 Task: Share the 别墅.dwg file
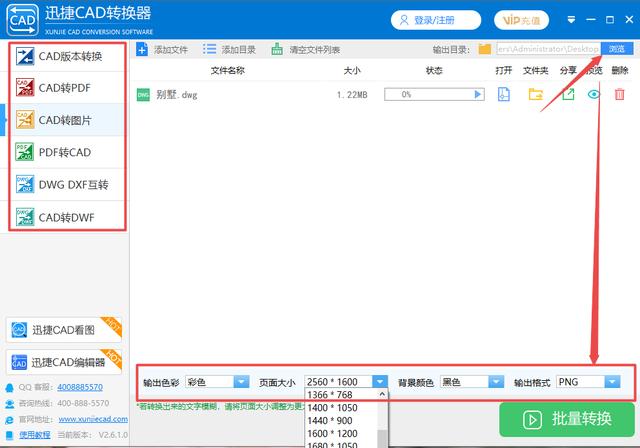click(x=568, y=94)
